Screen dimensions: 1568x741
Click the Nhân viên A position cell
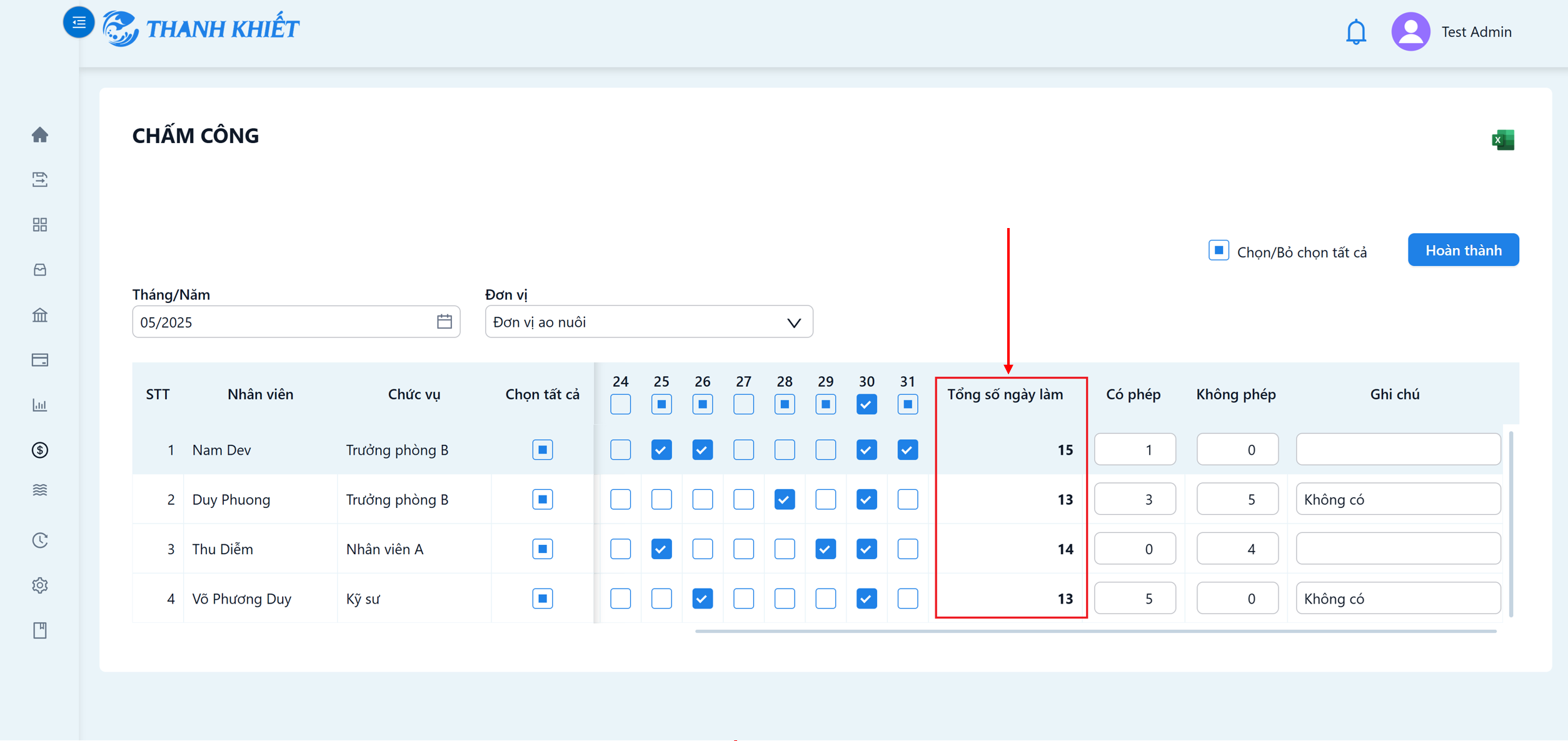point(384,549)
